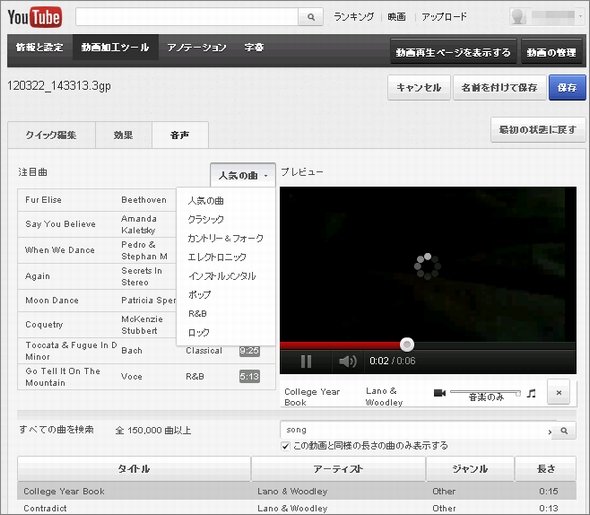This screenshot has width=590, height=515.
Task: Click the YouTube search input field
Action: (187, 17)
